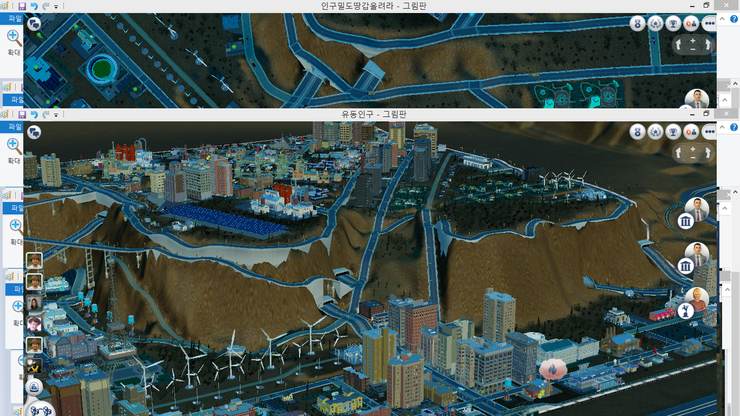Click second bank building icon in 유동인구 image
The height and width of the screenshot is (416, 740).
pos(685,266)
